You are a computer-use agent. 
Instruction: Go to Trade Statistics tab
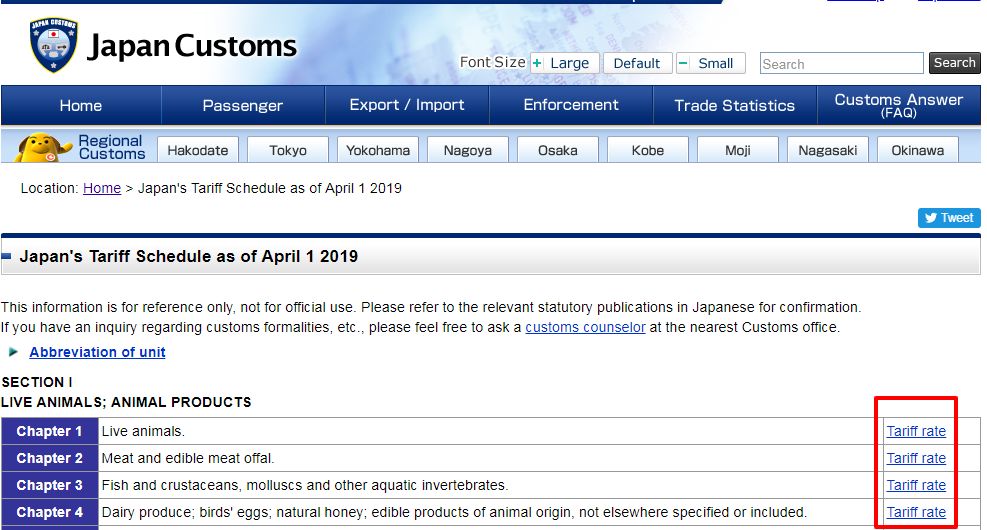(734, 105)
